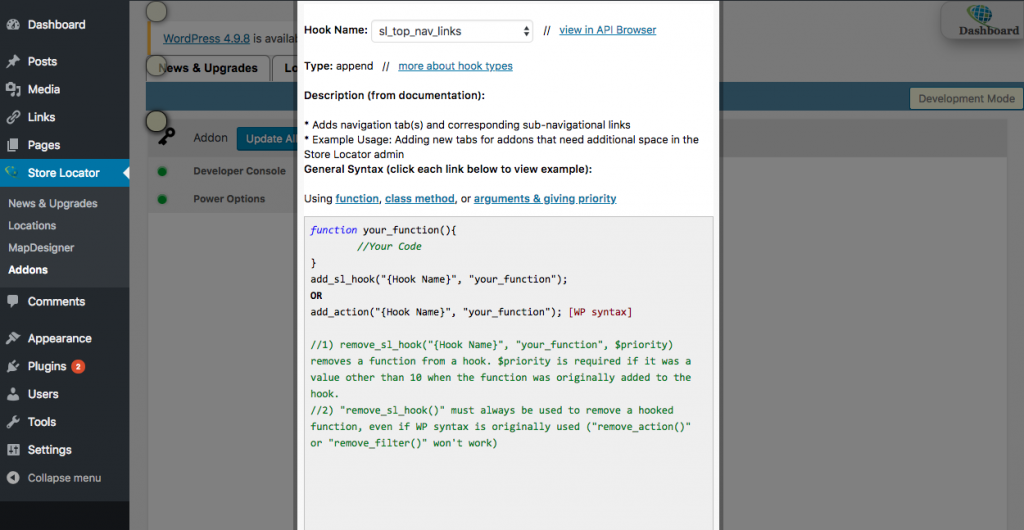Expand the Store Locator menu
The image size is (1024, 530).
coord(64,173)
